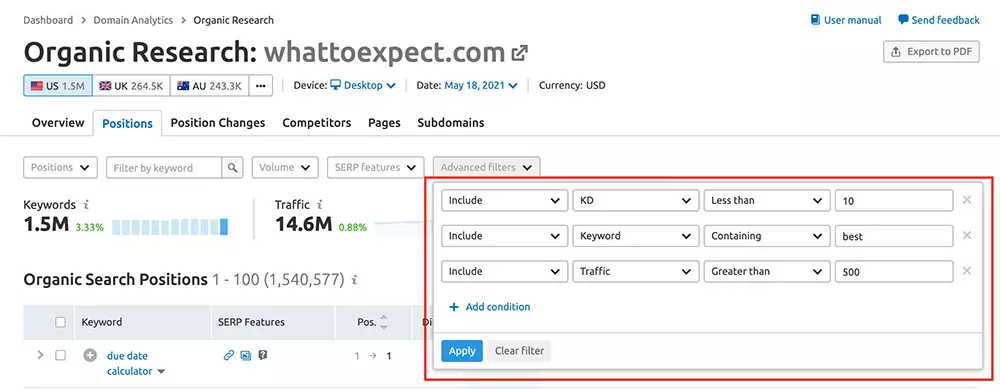This screenshot has width=1000, height=389.
Task: Click the Clear filter button
Action: (519, 351)
